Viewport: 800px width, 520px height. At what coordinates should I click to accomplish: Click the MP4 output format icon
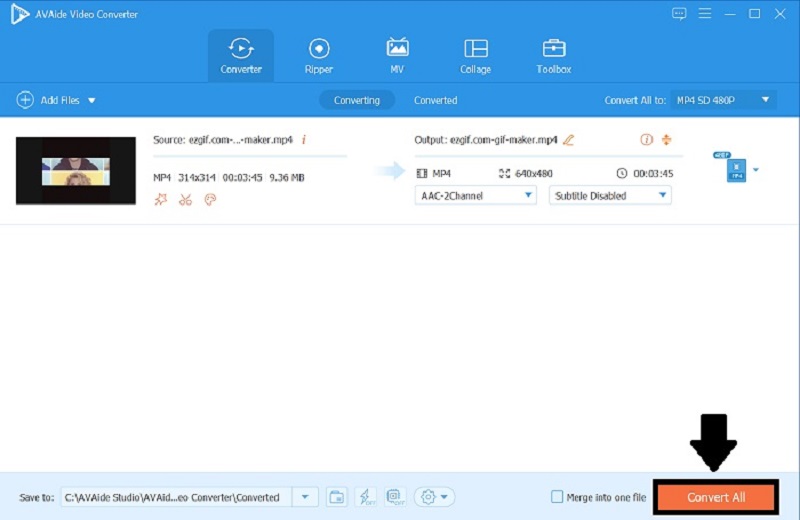click(x=736, y=170)
